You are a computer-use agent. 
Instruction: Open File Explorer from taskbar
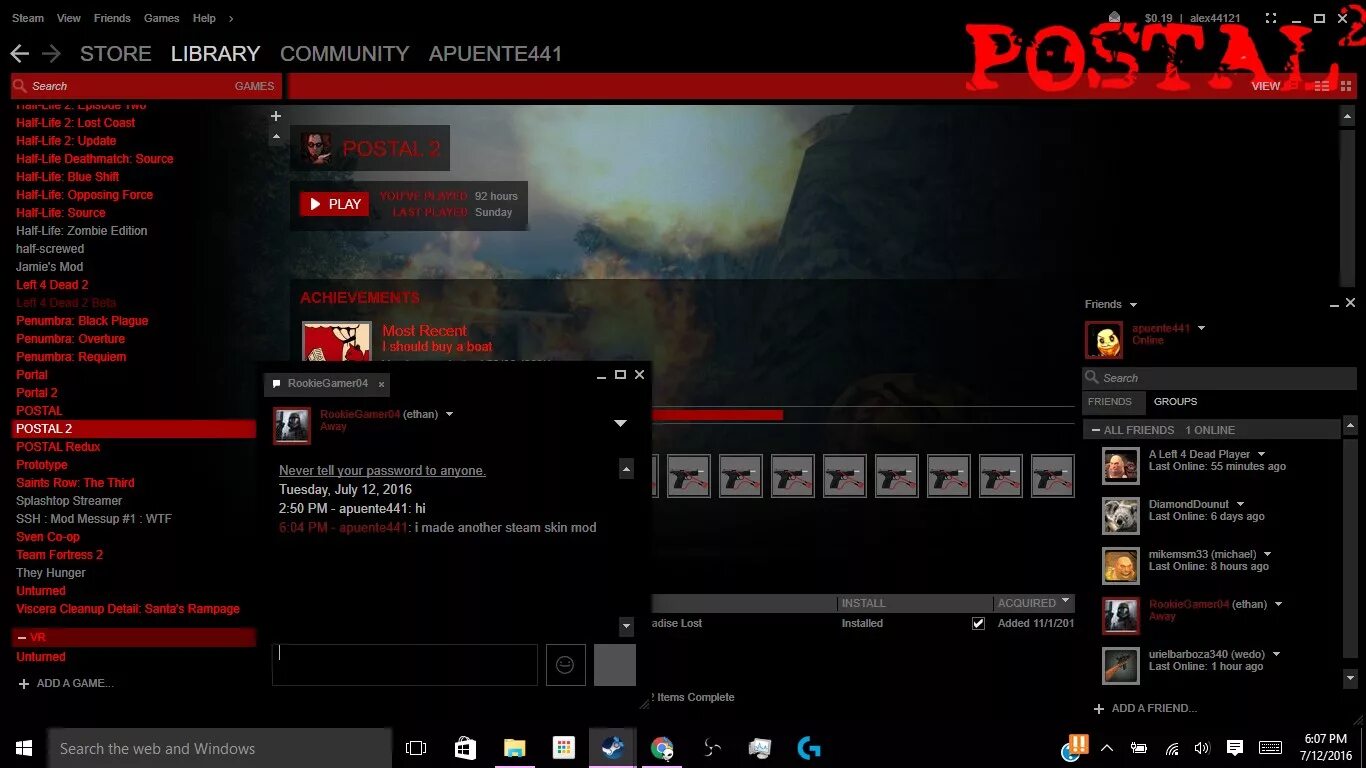pyautogui.click(x=514, y=748)
